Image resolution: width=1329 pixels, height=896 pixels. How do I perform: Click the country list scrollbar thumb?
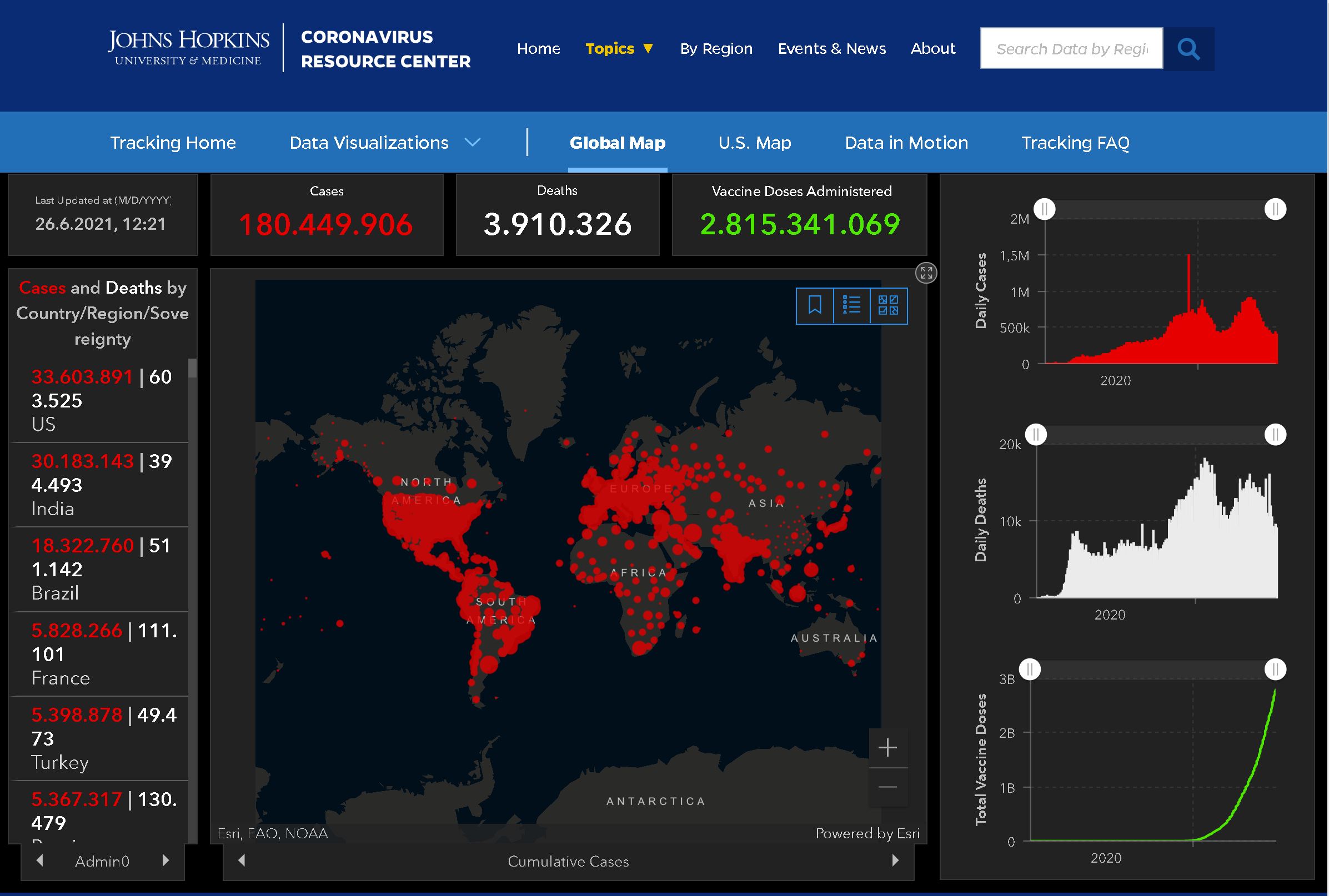(193, 368)
